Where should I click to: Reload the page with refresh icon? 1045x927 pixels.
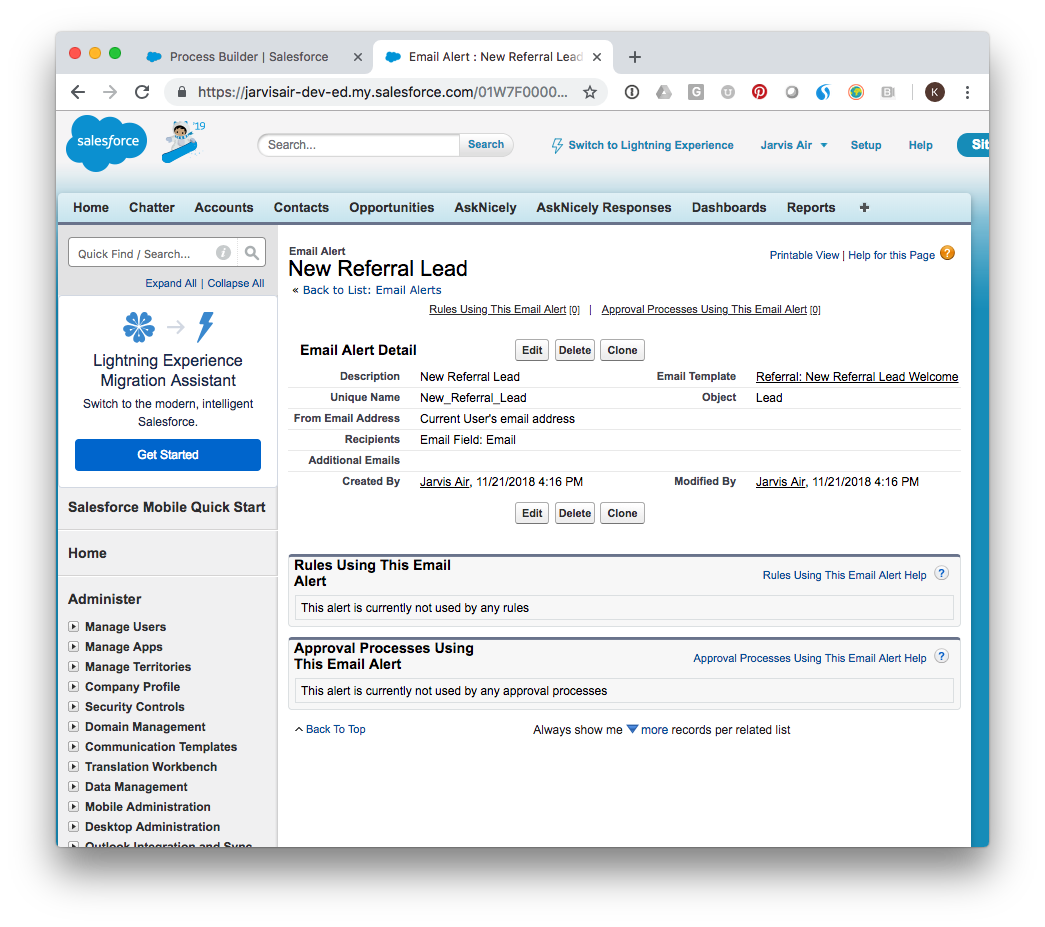click(x=142, y=92)
